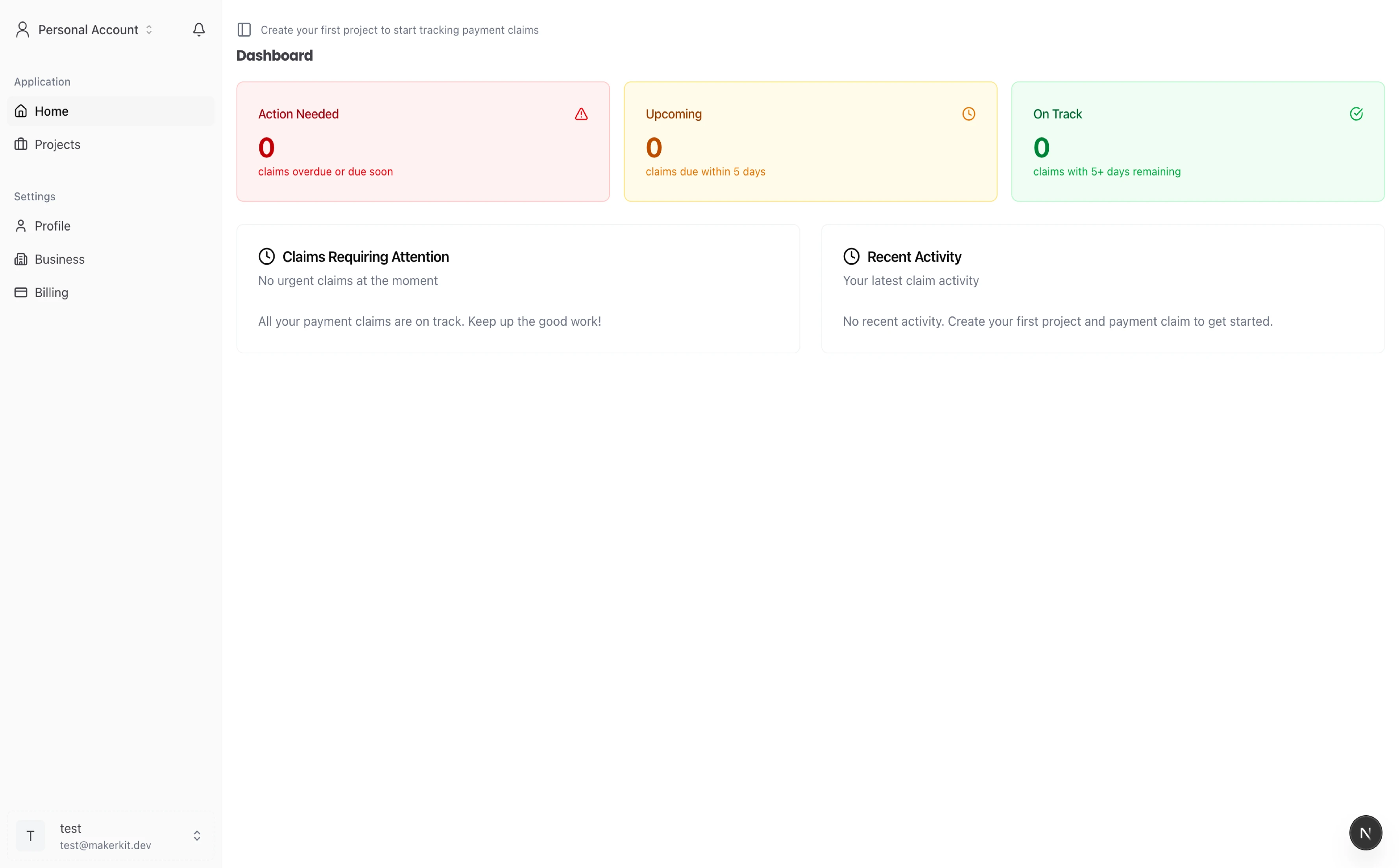Open the notifications bell

click(x=198, y=29)
